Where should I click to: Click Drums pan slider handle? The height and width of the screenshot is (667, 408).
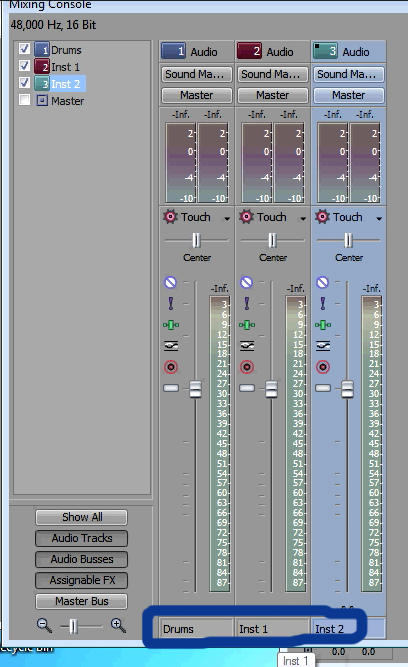(196, 240)
